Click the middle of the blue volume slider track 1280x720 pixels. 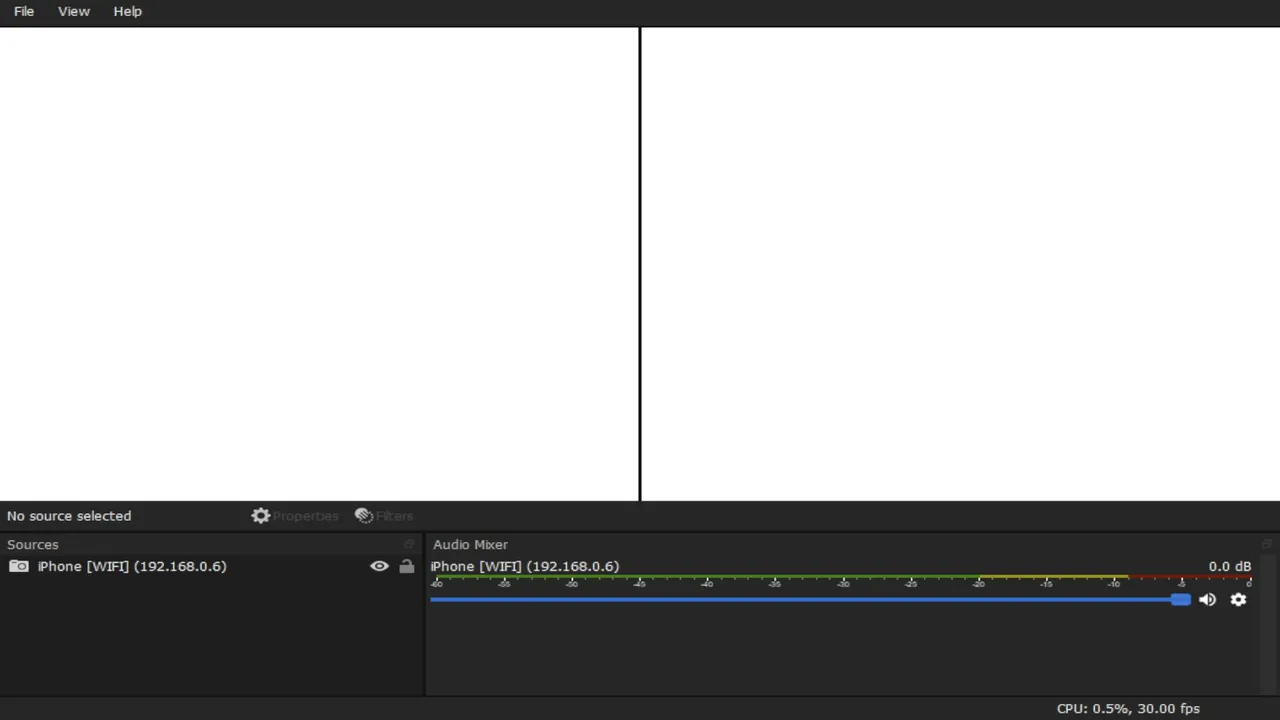(x=810, y=600)
